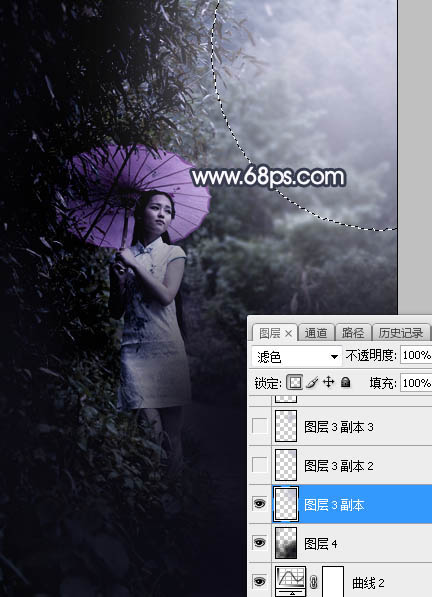Click the chain link icon on 曲线 2

coord(314,582)
